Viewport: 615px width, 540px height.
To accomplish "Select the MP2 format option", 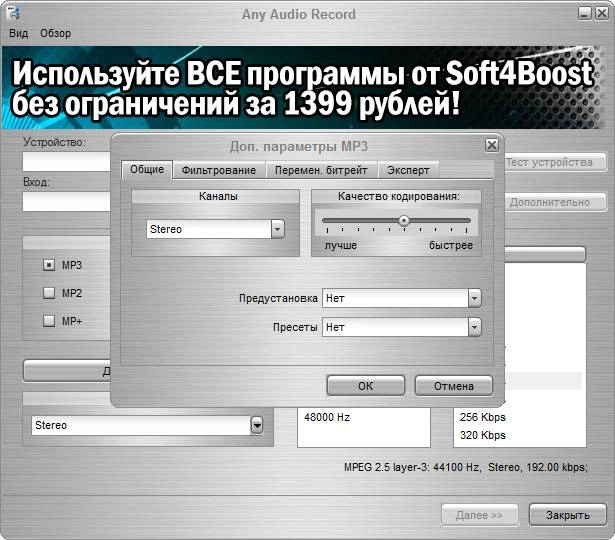I will click(49, 293).
